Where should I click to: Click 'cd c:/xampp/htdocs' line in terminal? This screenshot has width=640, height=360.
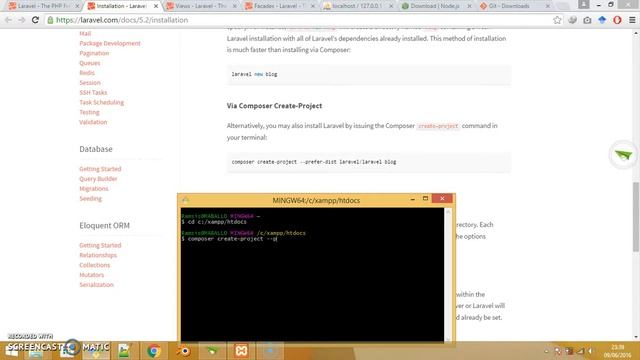(214, 222)
